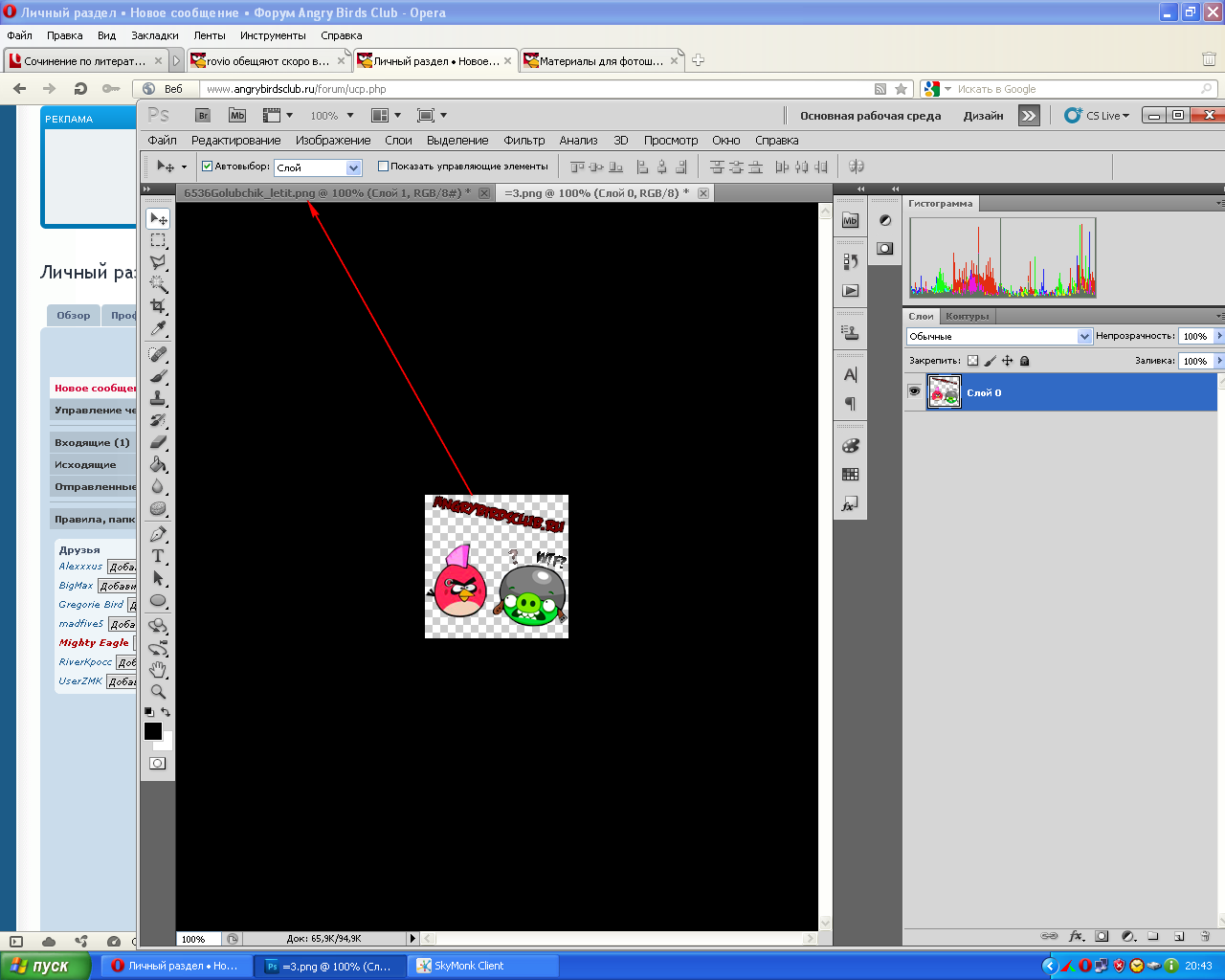1225x980 pixels.
Task: Select the Paint Bucket tool
Action: click(x=158, y=464)
